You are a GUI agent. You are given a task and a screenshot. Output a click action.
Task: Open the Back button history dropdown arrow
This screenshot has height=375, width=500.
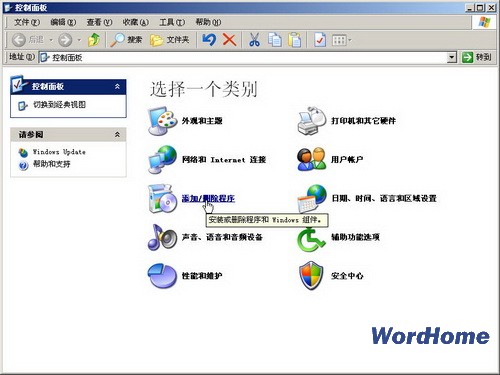click(x=51, y=40)
